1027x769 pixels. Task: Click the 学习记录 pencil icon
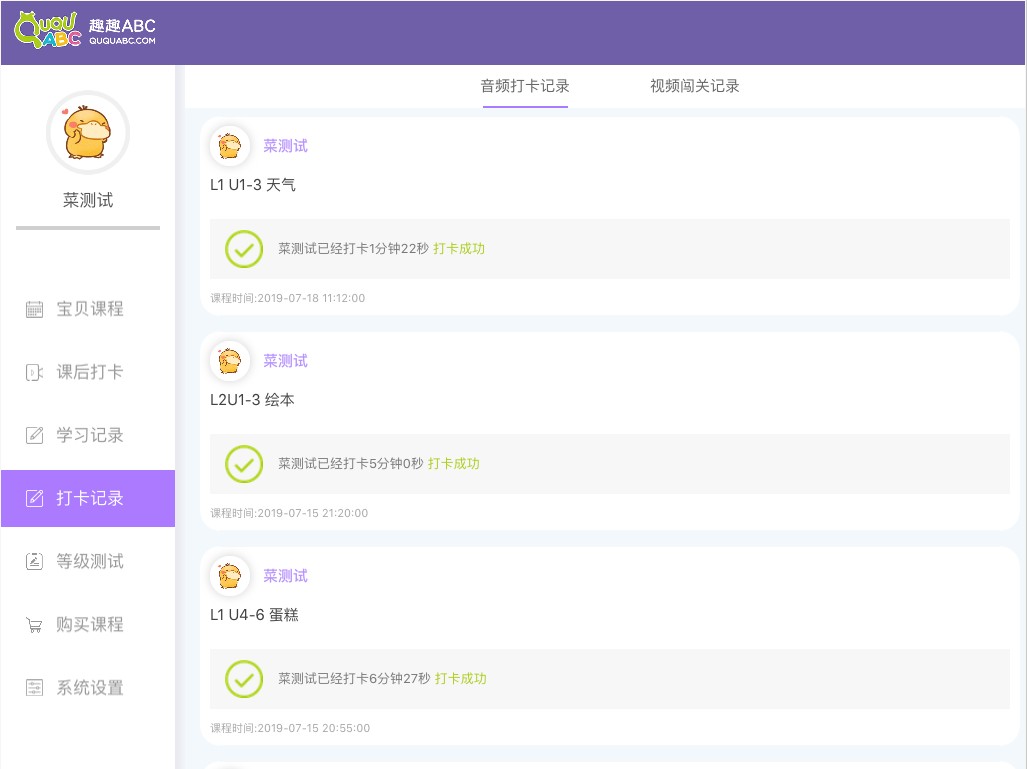click(35, 435)
